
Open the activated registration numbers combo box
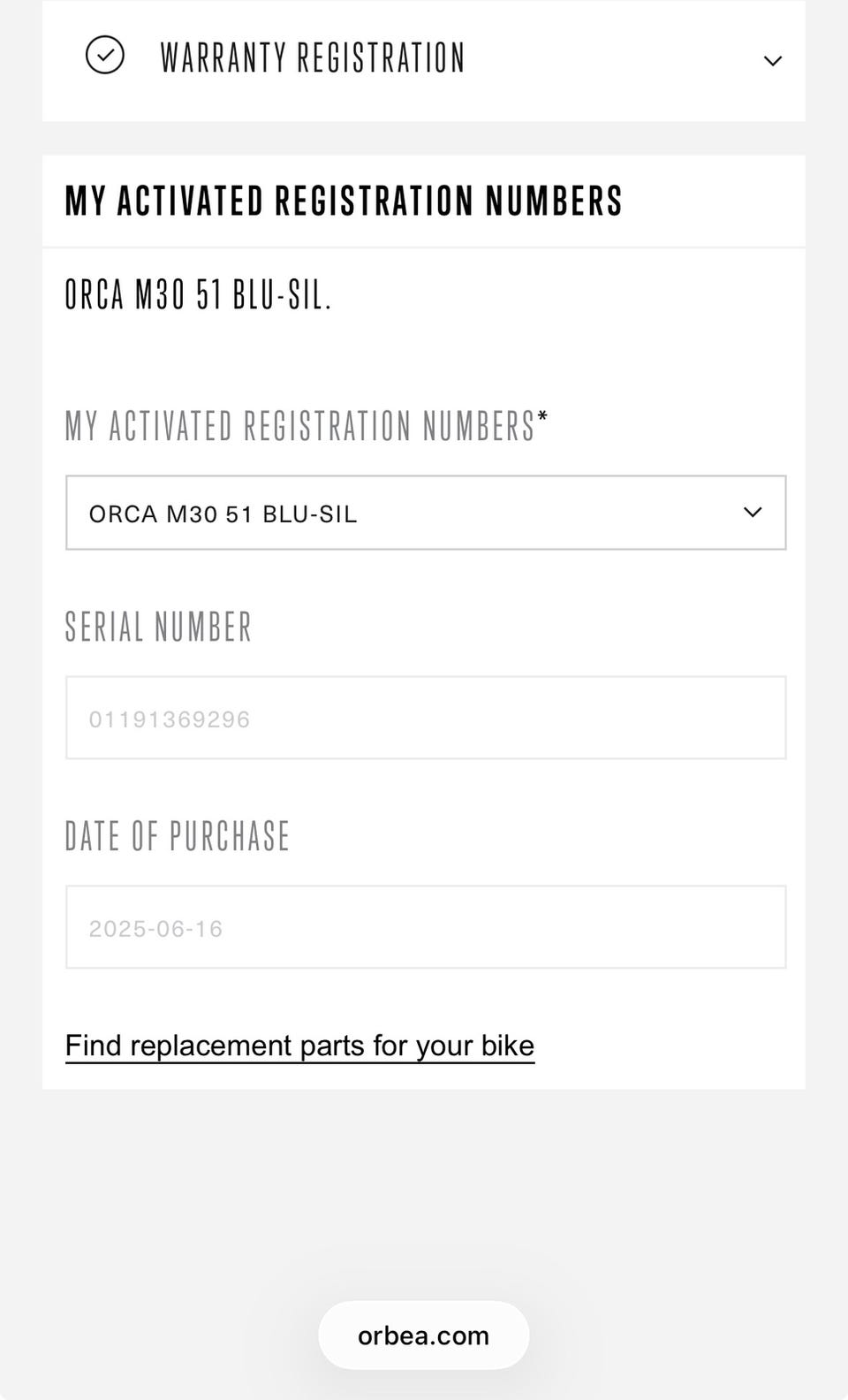(426, 513)
